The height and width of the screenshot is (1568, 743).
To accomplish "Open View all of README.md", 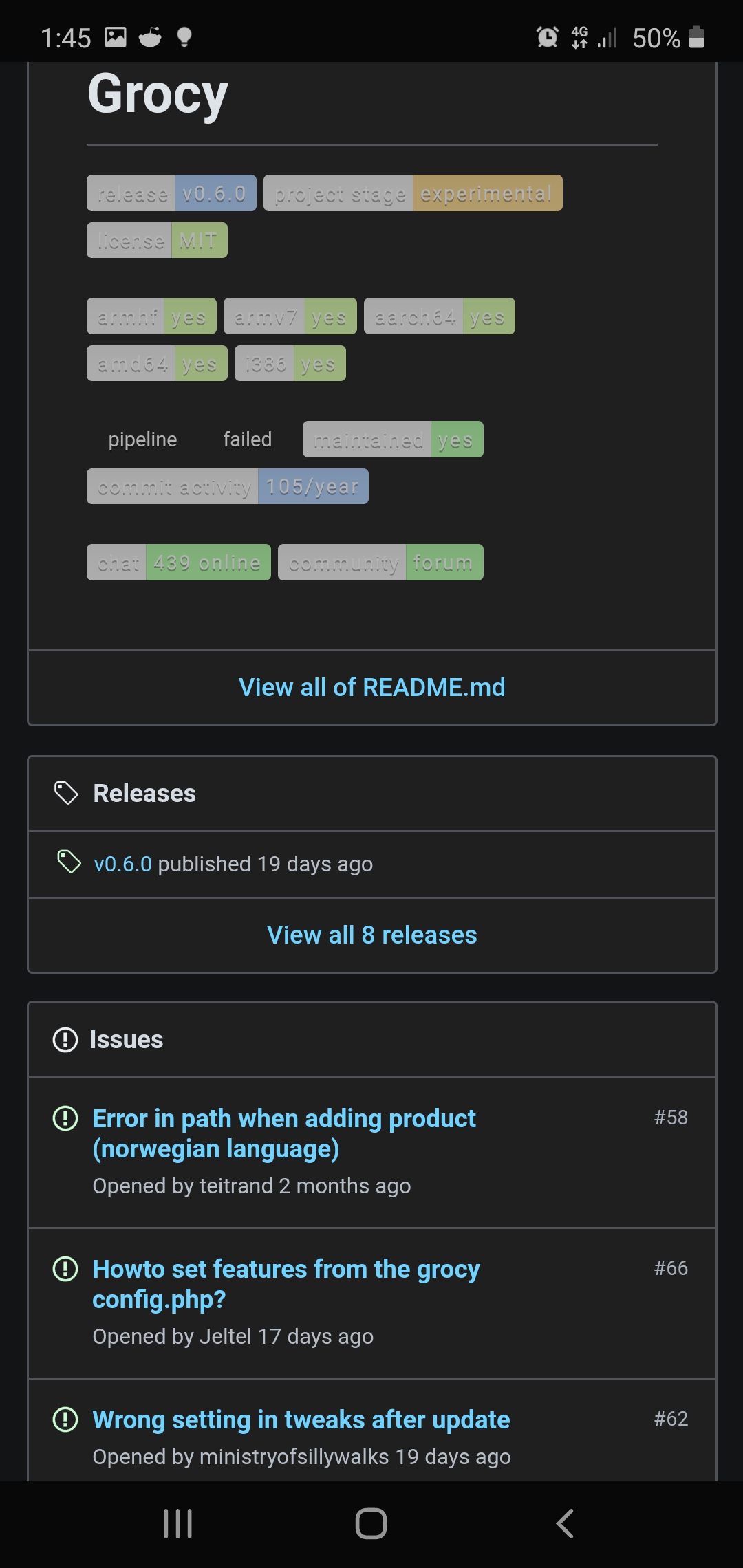I will pyautogui.click(x=371, y=687).
